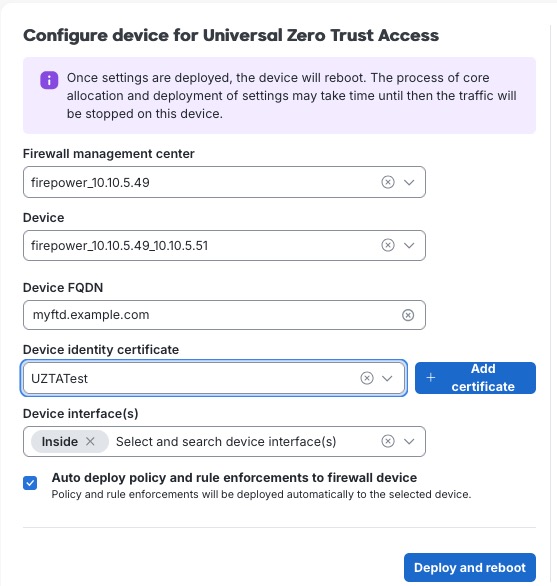This screenshot has width=557, height=586.
Task: Uncheck Auto deploy policy checkbox
Action: (30, 483)
